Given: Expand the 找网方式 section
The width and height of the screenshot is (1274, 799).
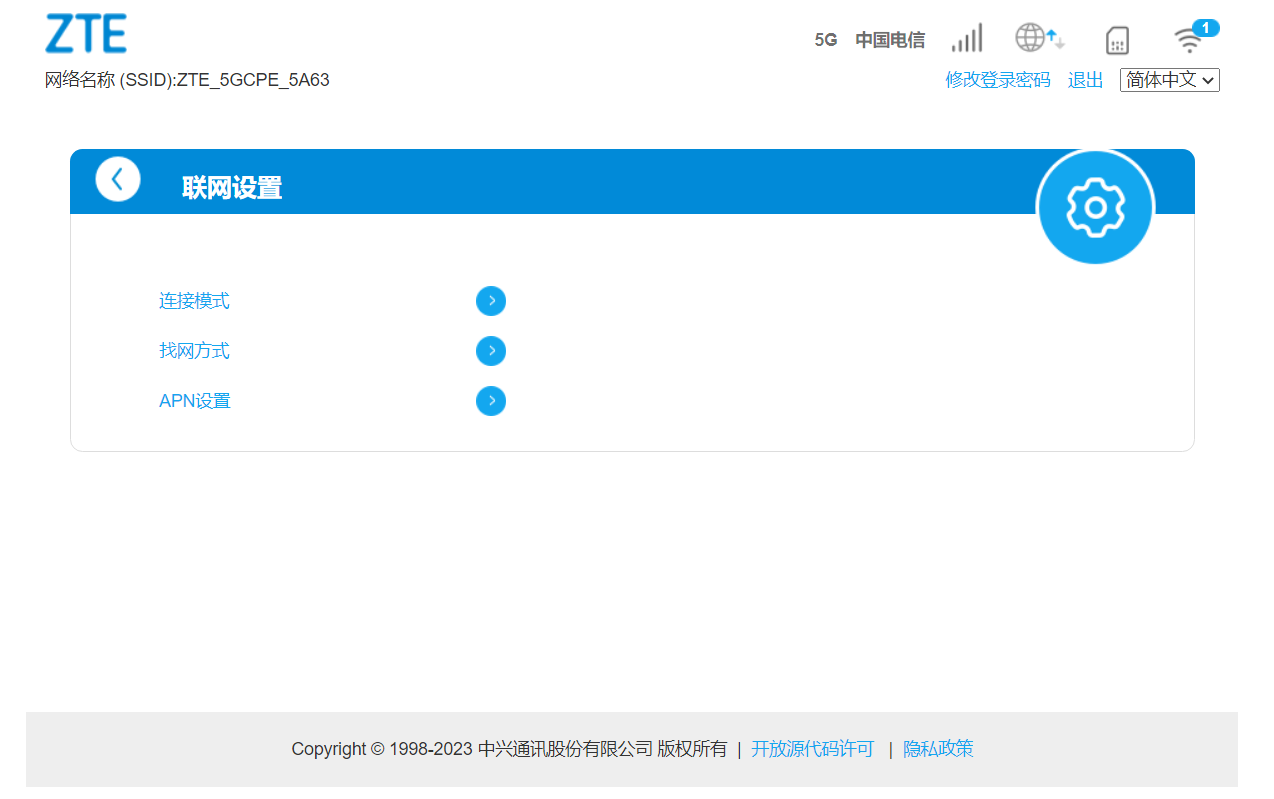Looking at the screenshot, I should point(491,350).
